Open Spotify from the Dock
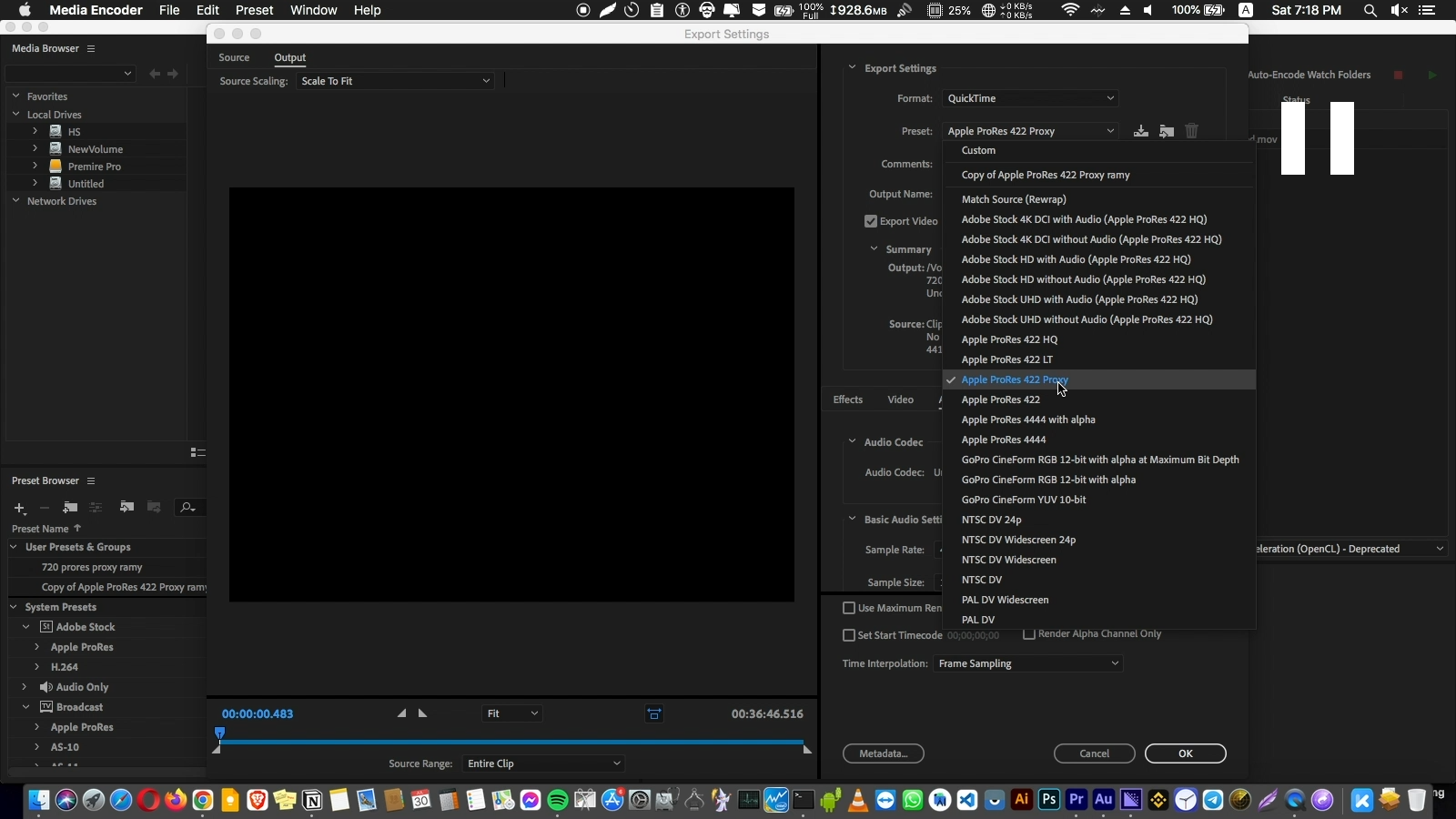The height and width of the screenshot is (819, 1456). click(558, 800)
